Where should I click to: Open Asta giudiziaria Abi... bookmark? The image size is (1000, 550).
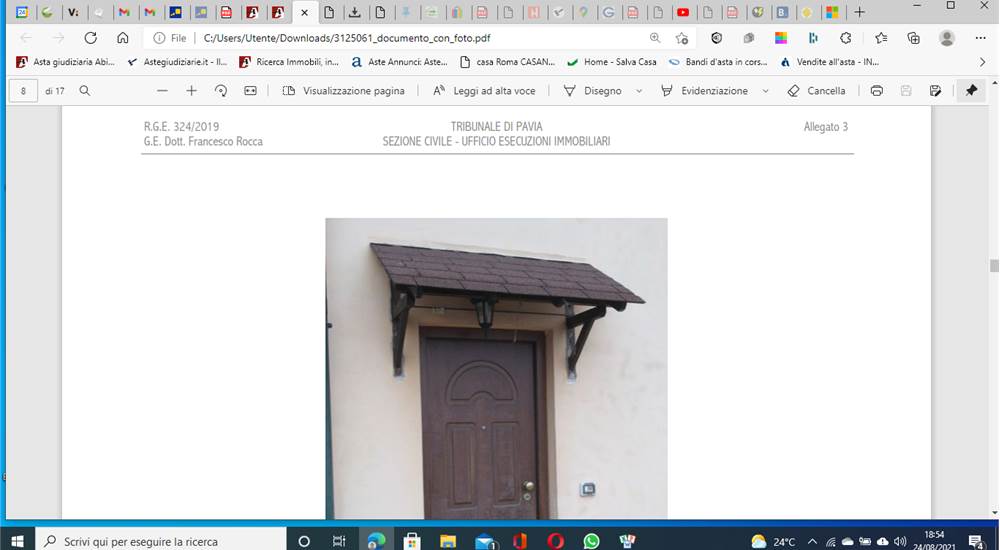[66, 62]
